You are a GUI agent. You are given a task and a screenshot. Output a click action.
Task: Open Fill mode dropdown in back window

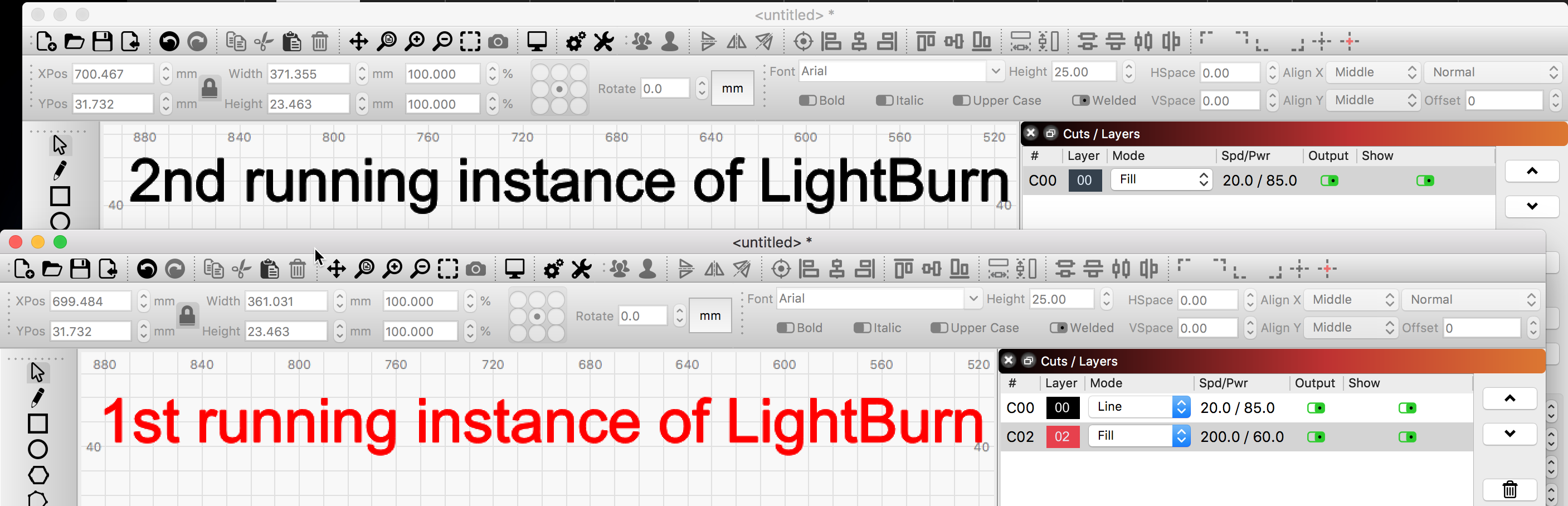[1161, 179]
